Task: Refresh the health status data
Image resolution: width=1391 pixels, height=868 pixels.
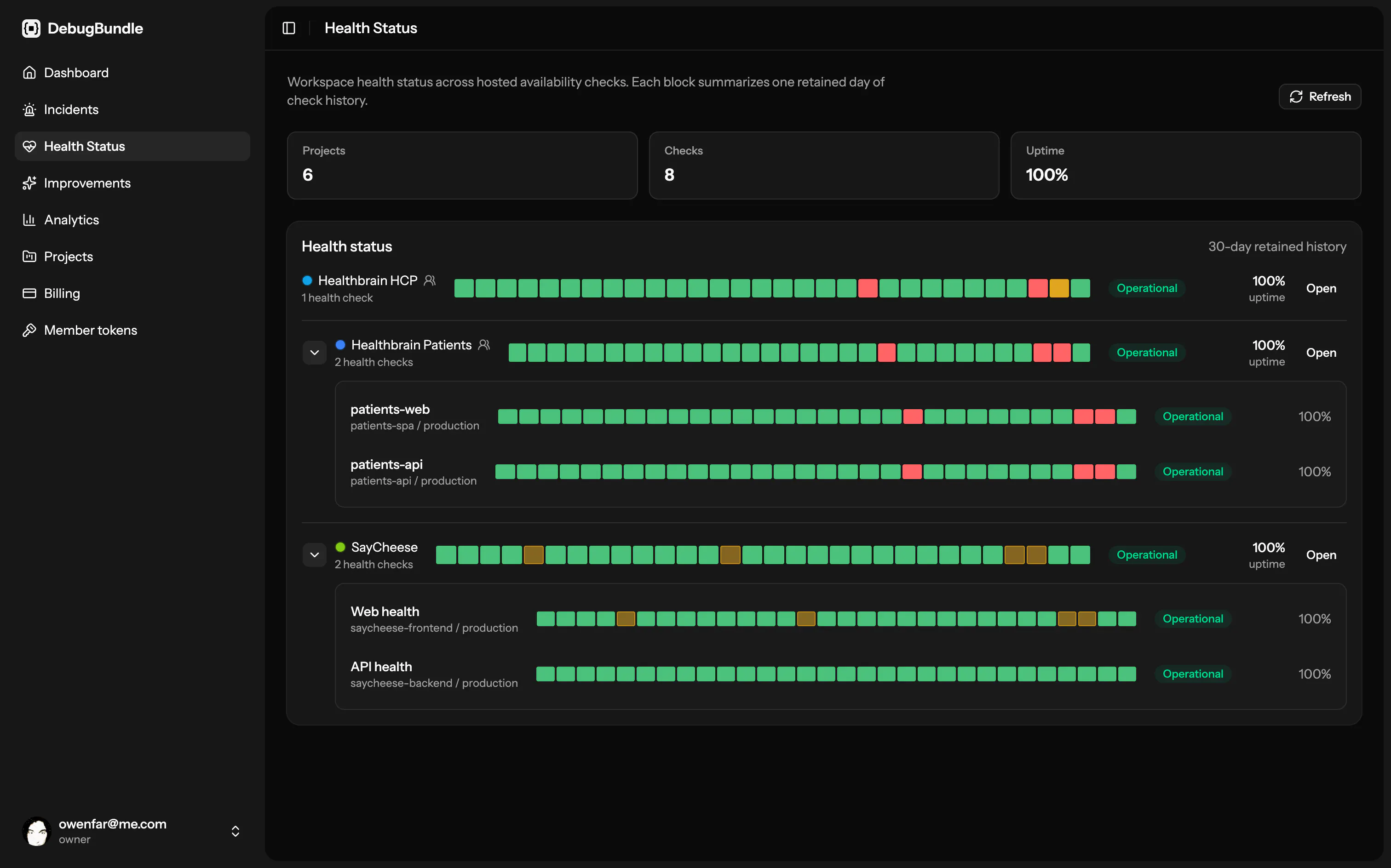Action: [1320, 97]
